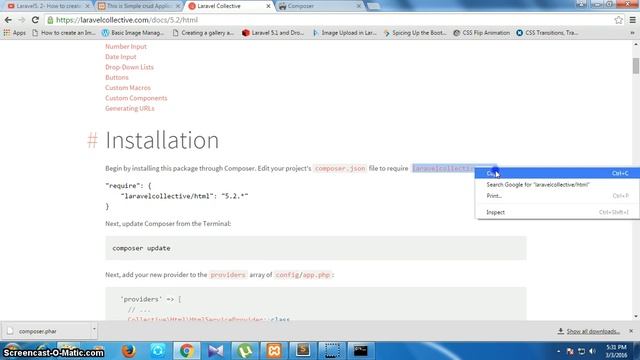Go to Number Input docs link

126,47
